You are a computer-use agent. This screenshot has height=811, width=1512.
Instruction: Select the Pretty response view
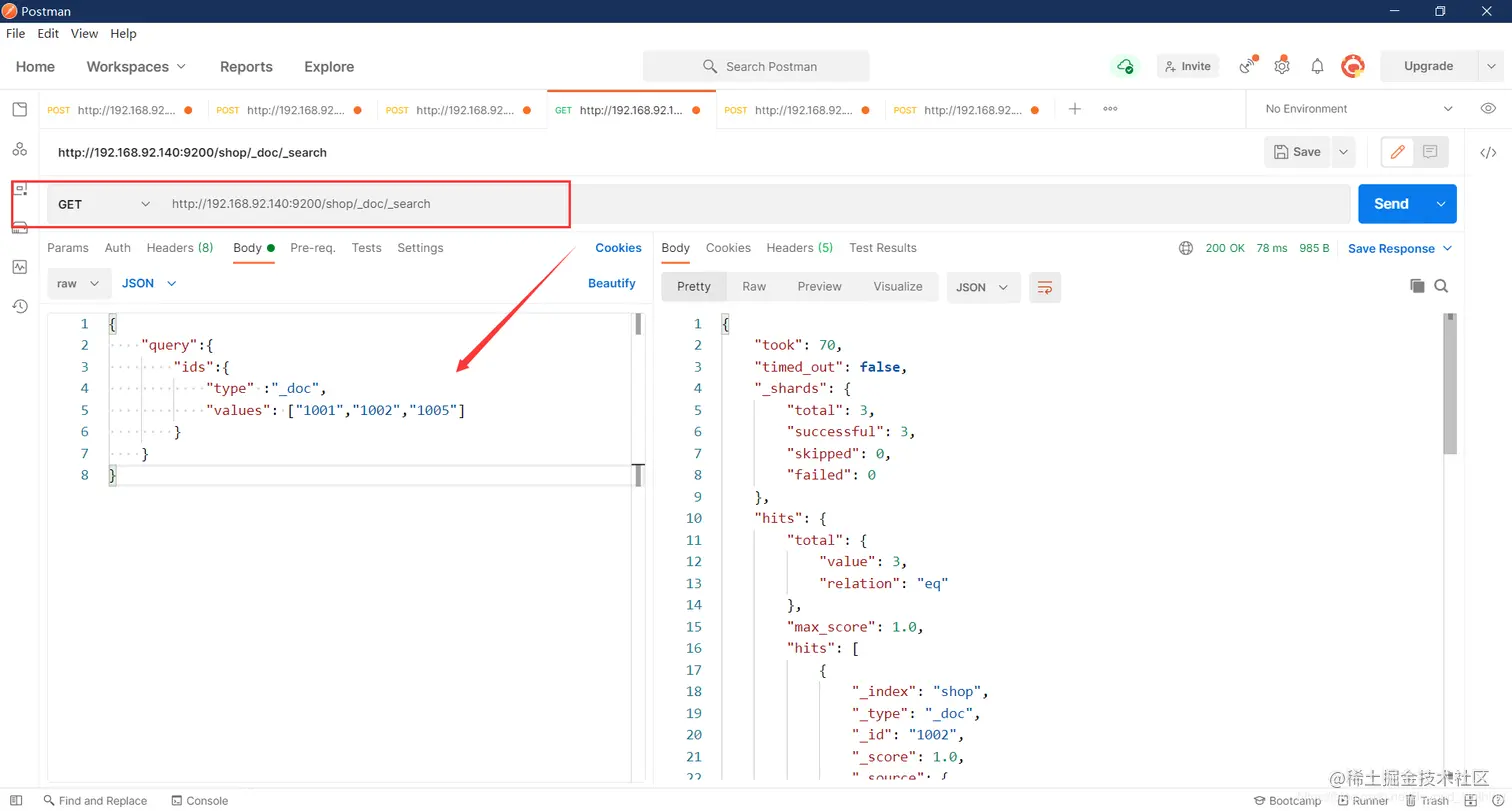(694, 286)
